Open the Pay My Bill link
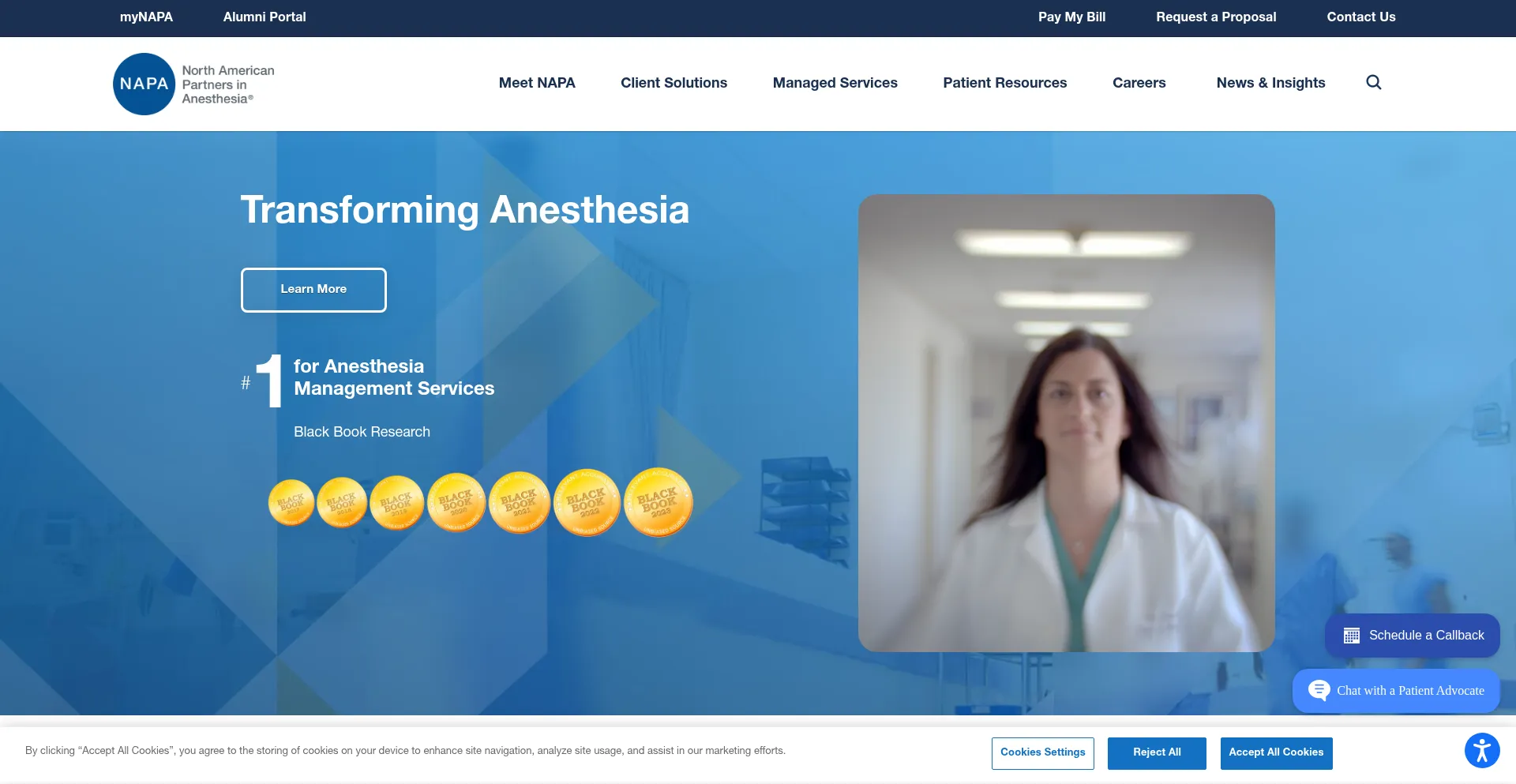This screenshot has height=784, width=1516. (1071, 17)
